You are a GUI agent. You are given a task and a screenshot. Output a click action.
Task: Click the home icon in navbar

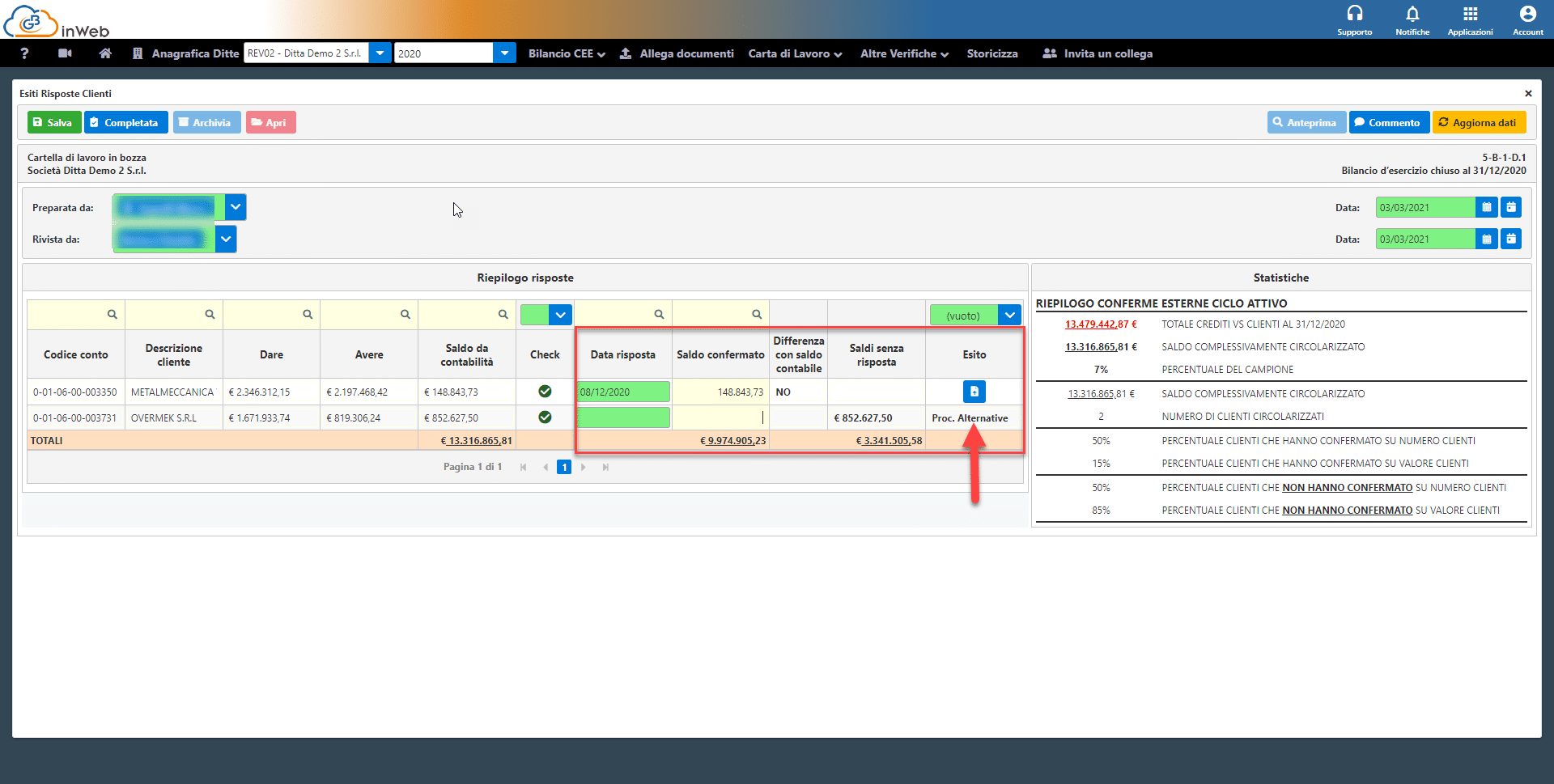point(105,53)
